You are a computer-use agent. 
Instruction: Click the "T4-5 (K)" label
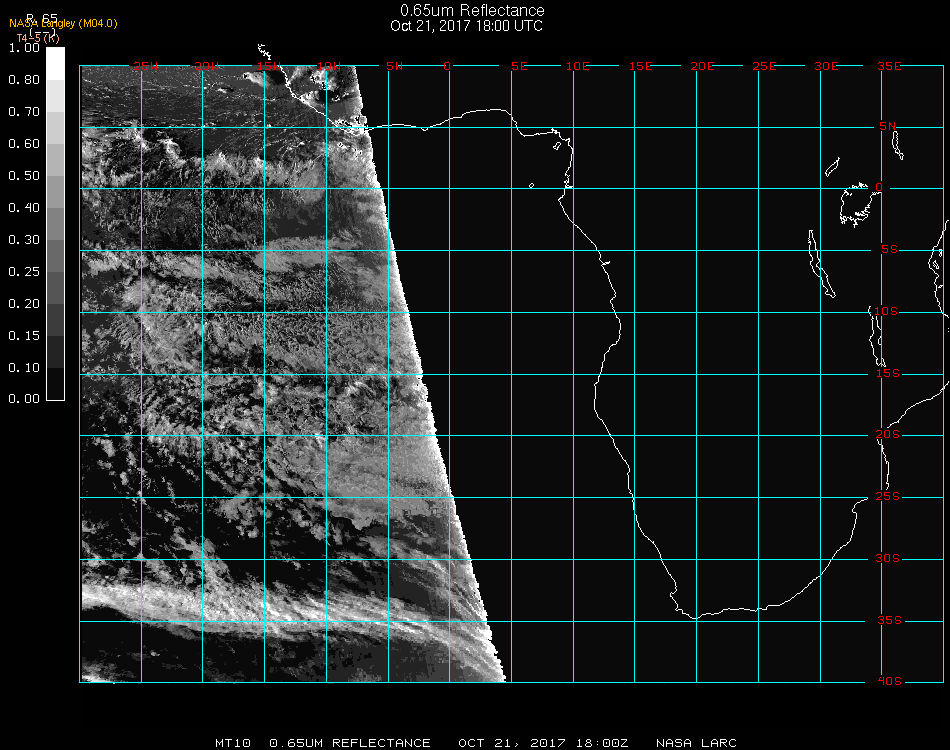click(38, 38)
